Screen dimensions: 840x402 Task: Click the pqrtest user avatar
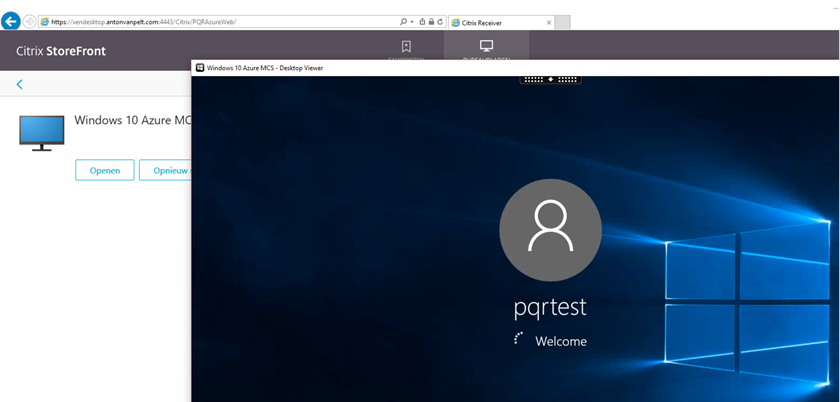(551, 230)
